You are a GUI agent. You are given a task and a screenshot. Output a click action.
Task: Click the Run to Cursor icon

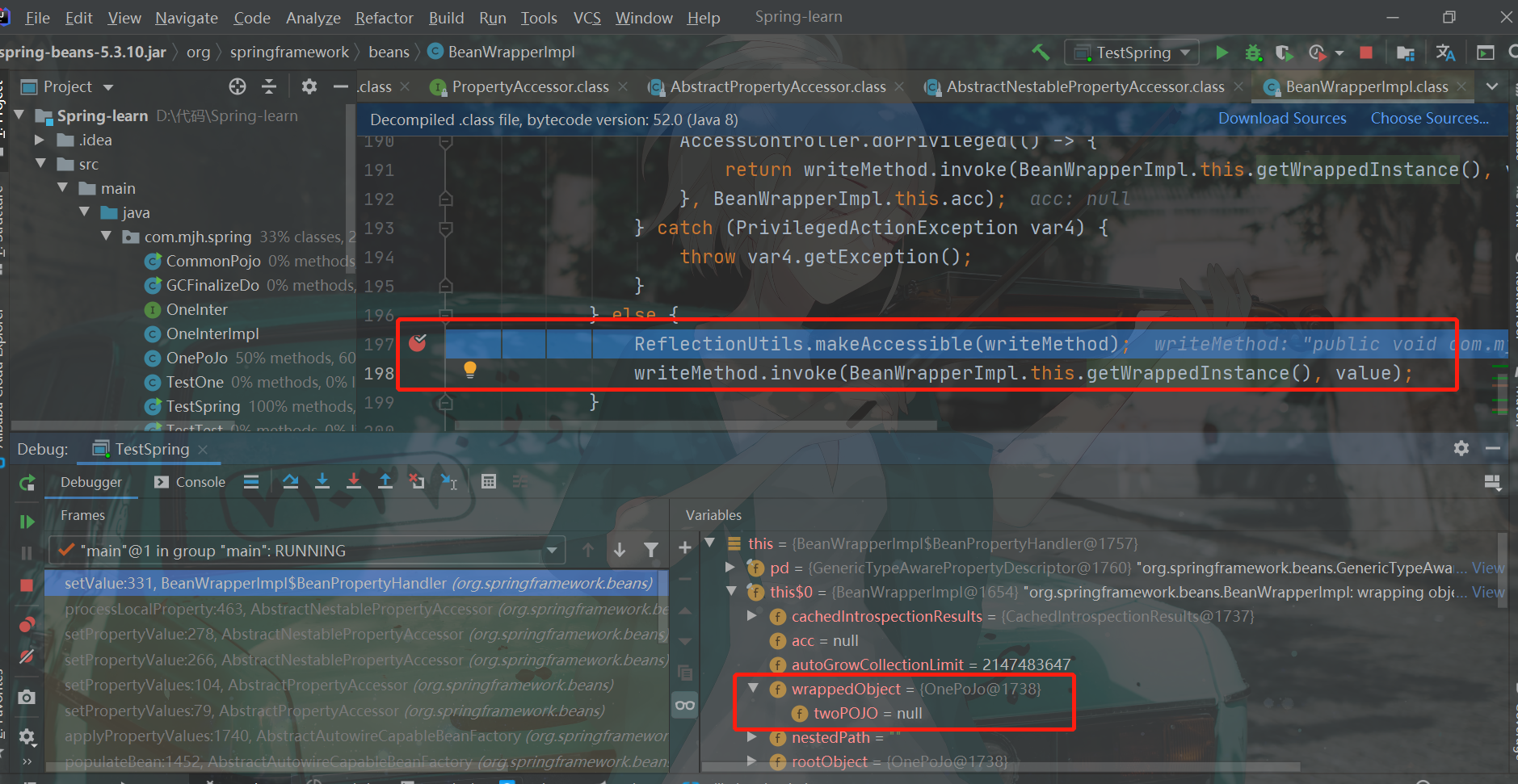[449, 482]
